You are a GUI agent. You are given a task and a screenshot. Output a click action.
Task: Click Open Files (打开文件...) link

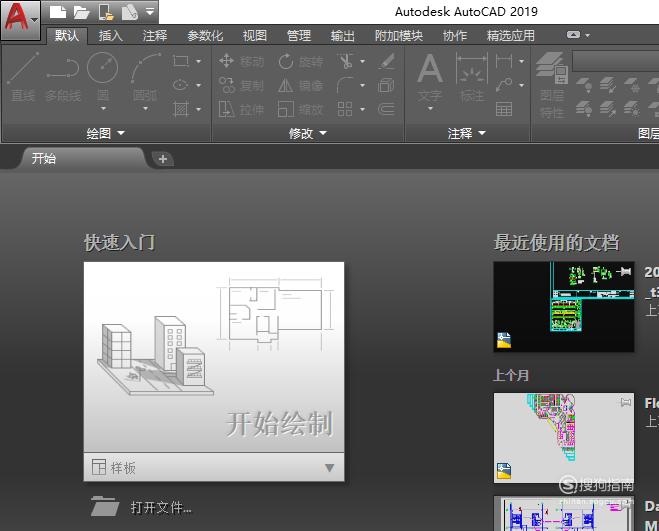142,507
